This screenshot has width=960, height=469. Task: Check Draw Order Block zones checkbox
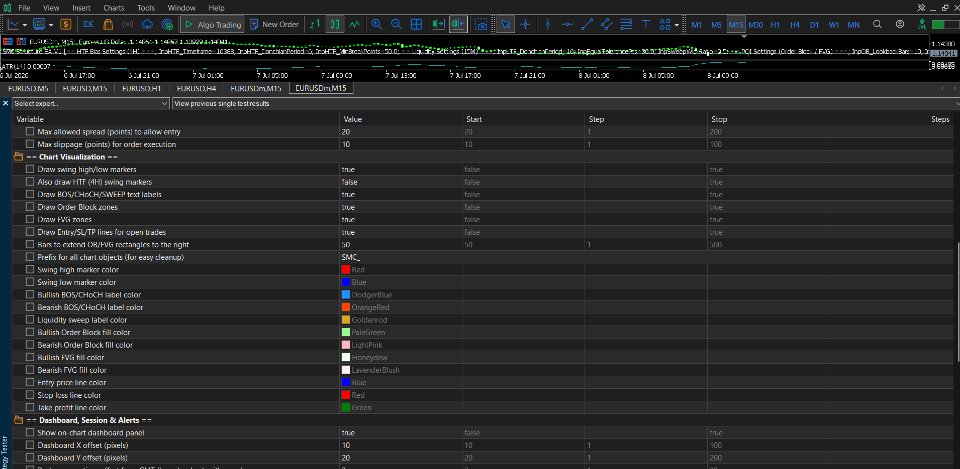tap(30, 207)
